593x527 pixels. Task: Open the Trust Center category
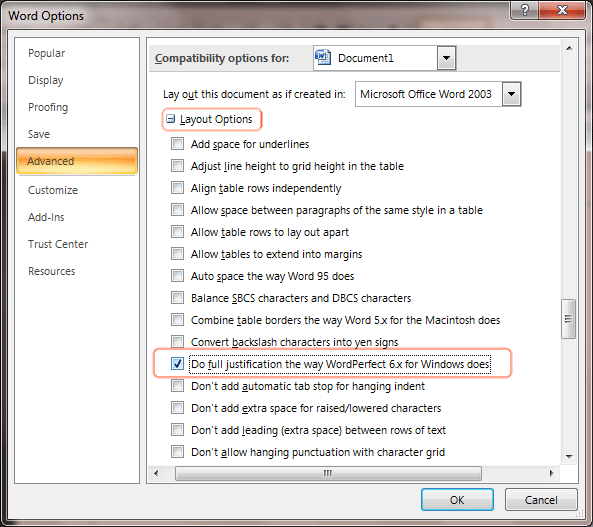pos(58,244)
